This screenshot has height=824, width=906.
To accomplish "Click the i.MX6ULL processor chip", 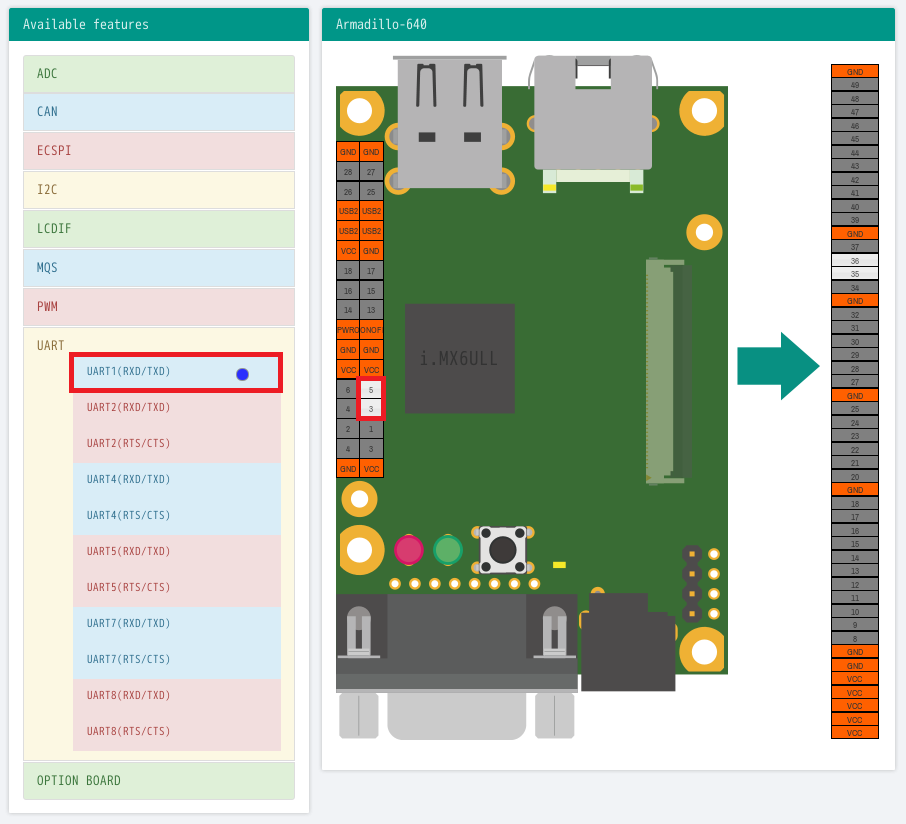I will click(x=459, y=358).
